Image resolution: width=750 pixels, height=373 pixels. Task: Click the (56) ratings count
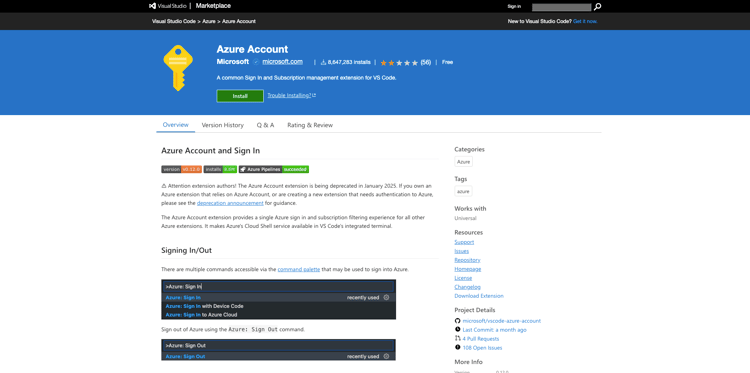(426, 62)
